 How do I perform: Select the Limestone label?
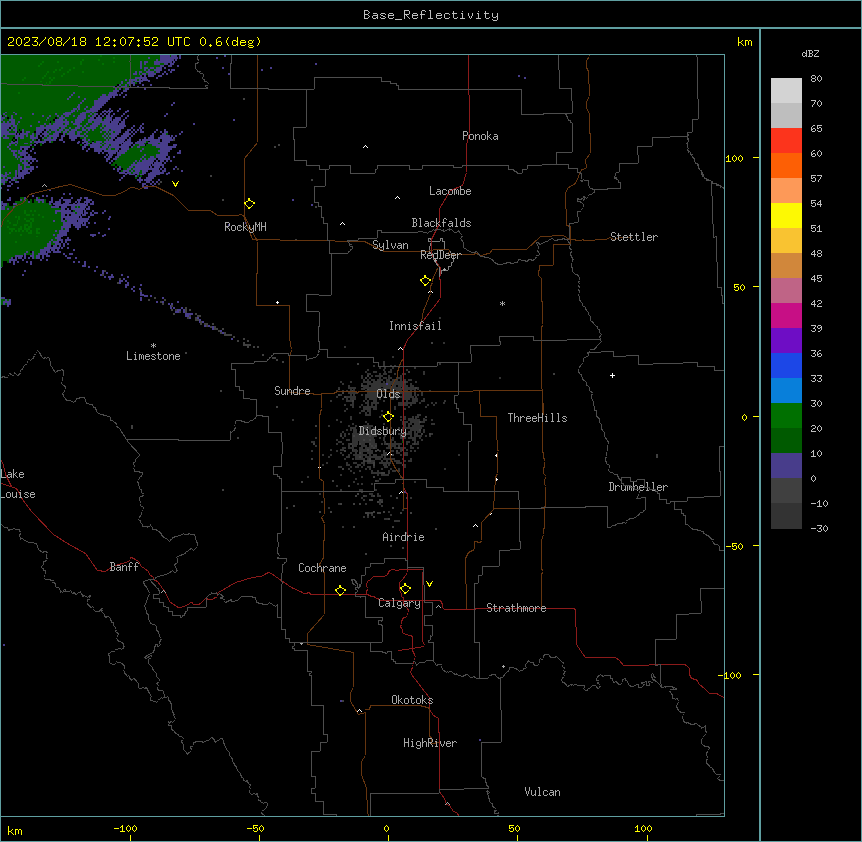(x=153, y=356)
